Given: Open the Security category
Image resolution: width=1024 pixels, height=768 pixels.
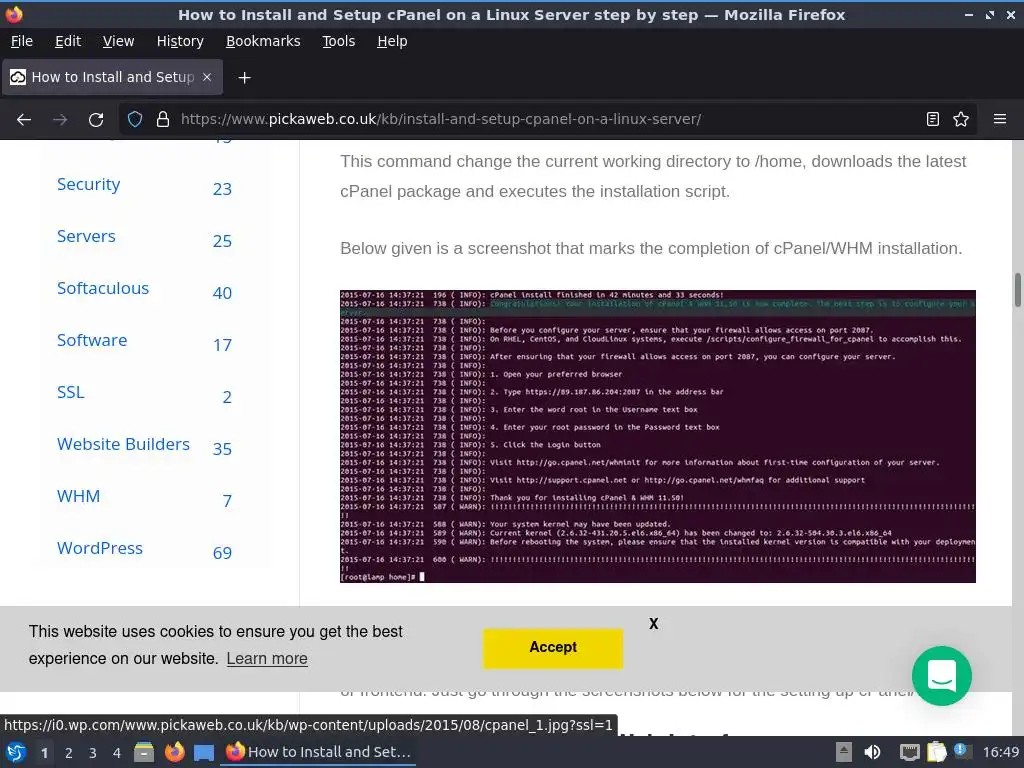Looking at the screenshot, I should (88, 184).
